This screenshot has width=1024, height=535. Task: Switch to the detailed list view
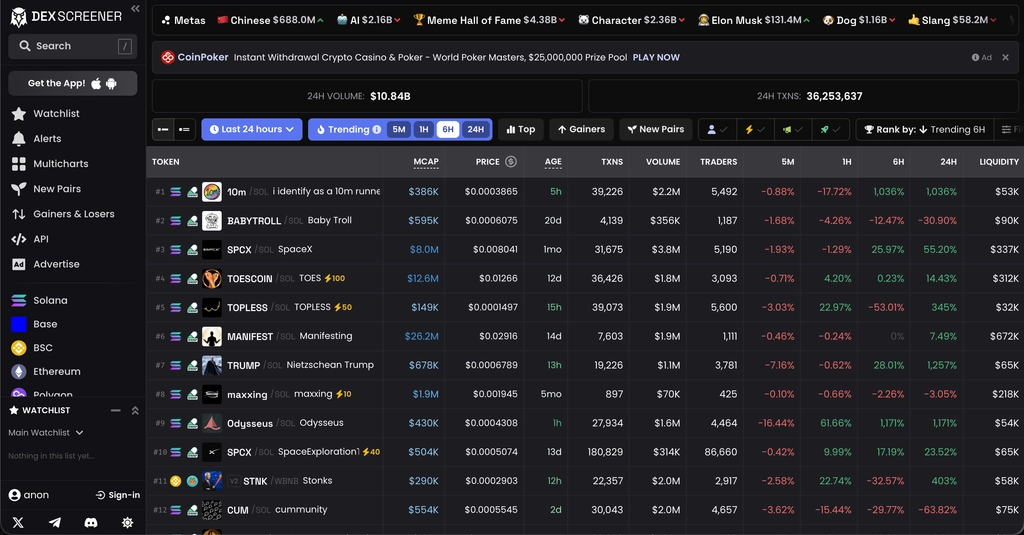pos(184,129)
